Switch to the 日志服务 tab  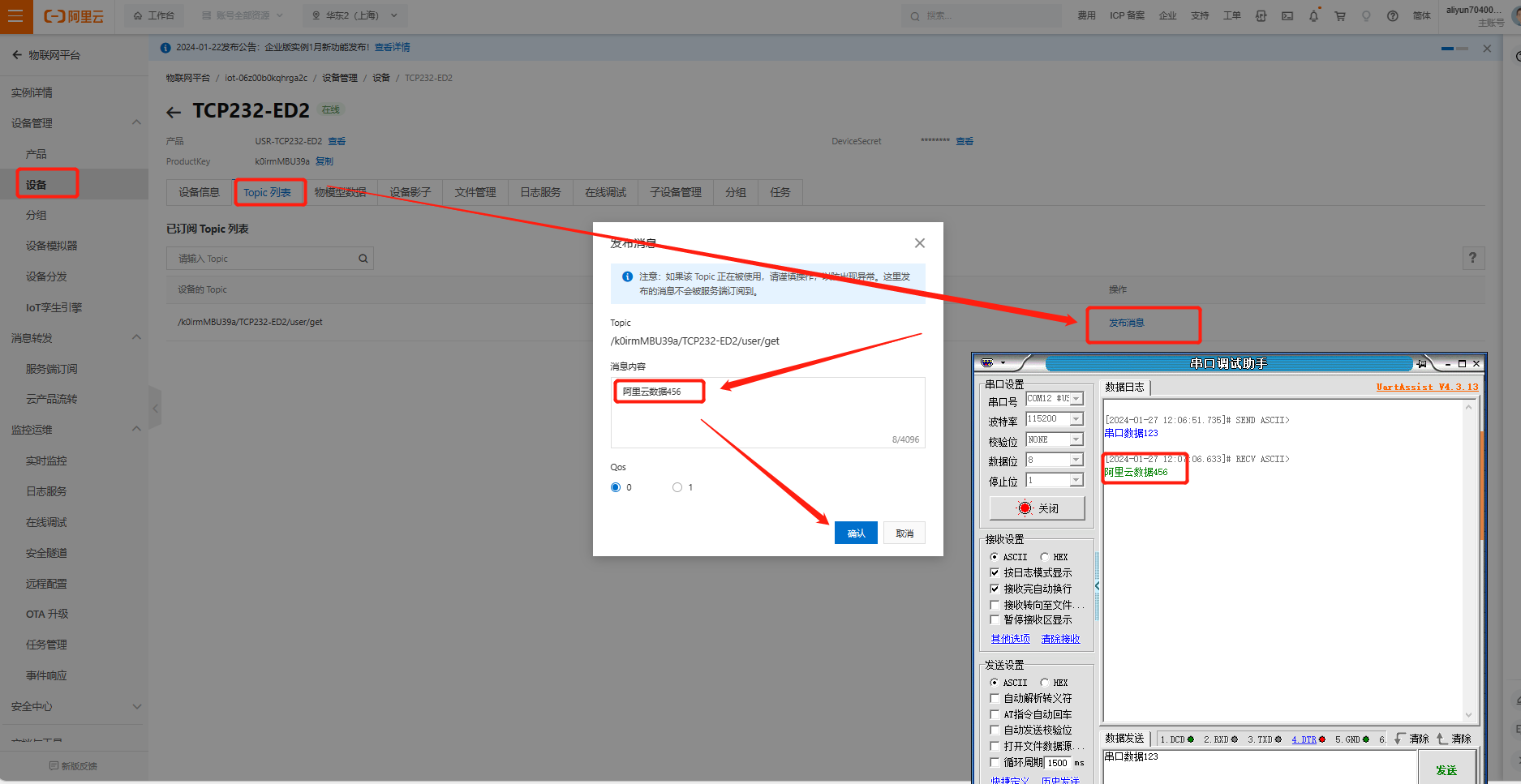coord(540,193)
